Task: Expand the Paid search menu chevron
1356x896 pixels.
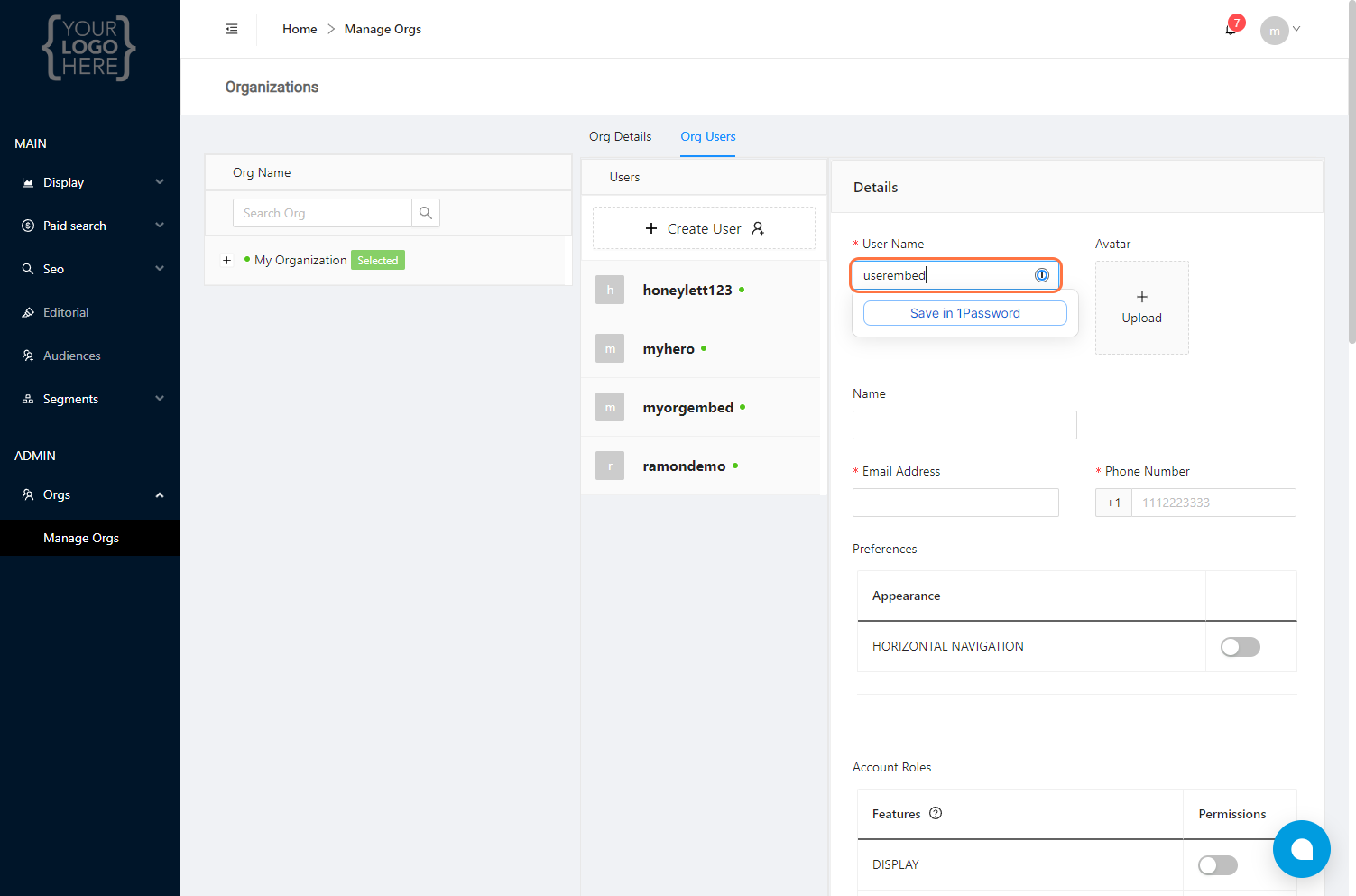Action: tap(160, 226)
